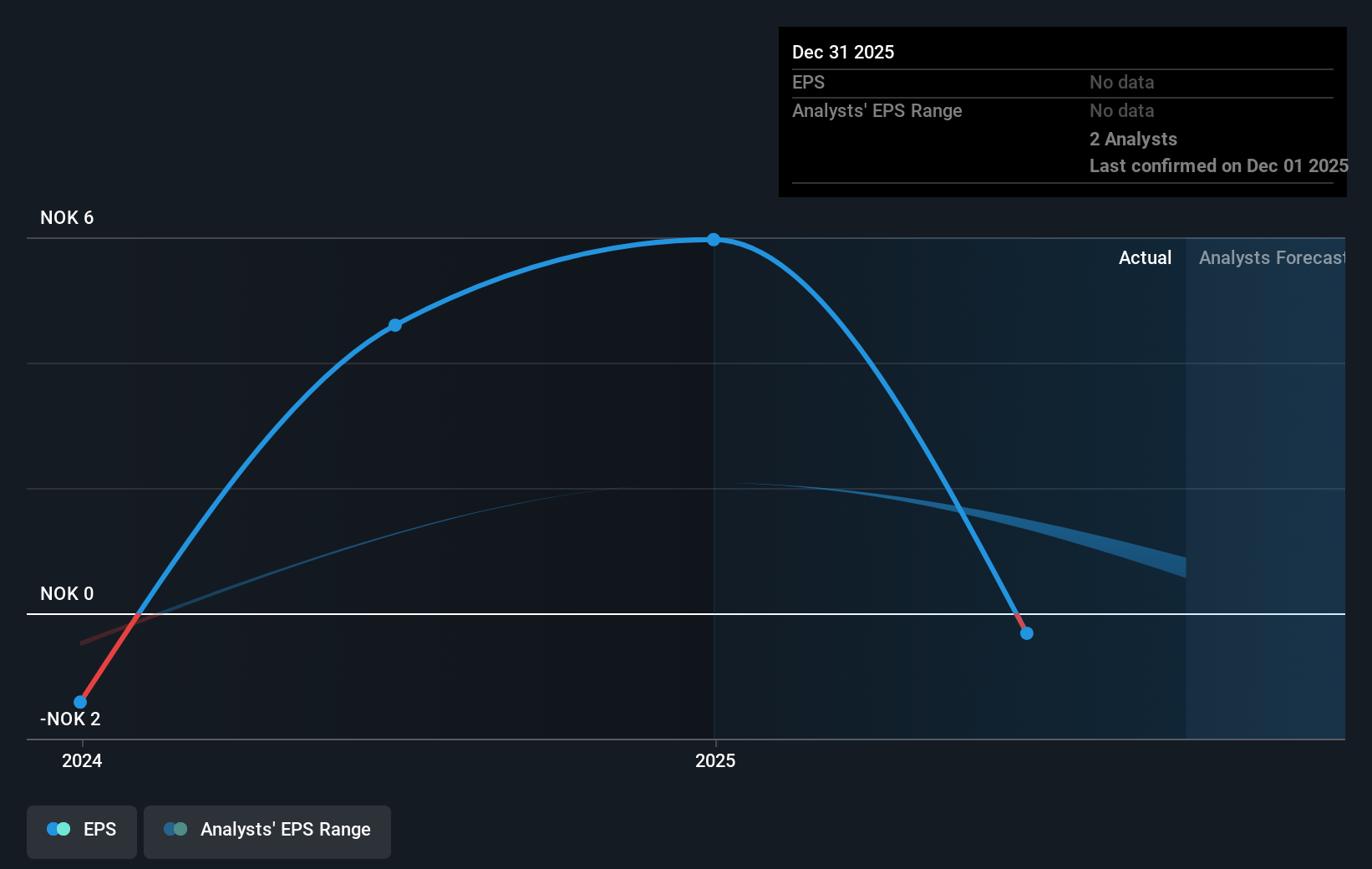Click the NOK 0 y-axis label
Image resolution: width=1372 pixels, height=869 pixels.
(x=67, y=594)
